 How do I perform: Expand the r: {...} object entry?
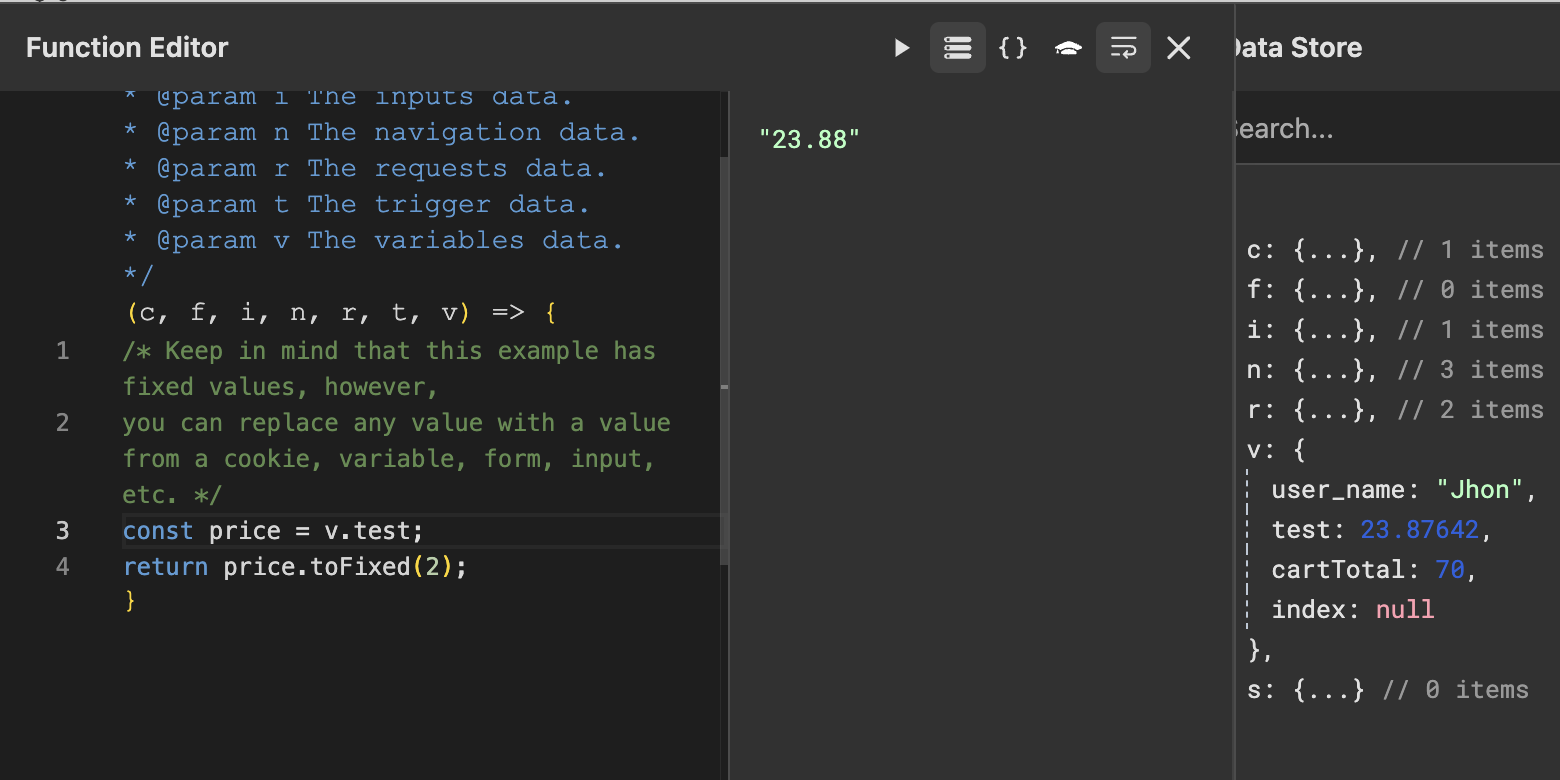tap(1395, 410)
